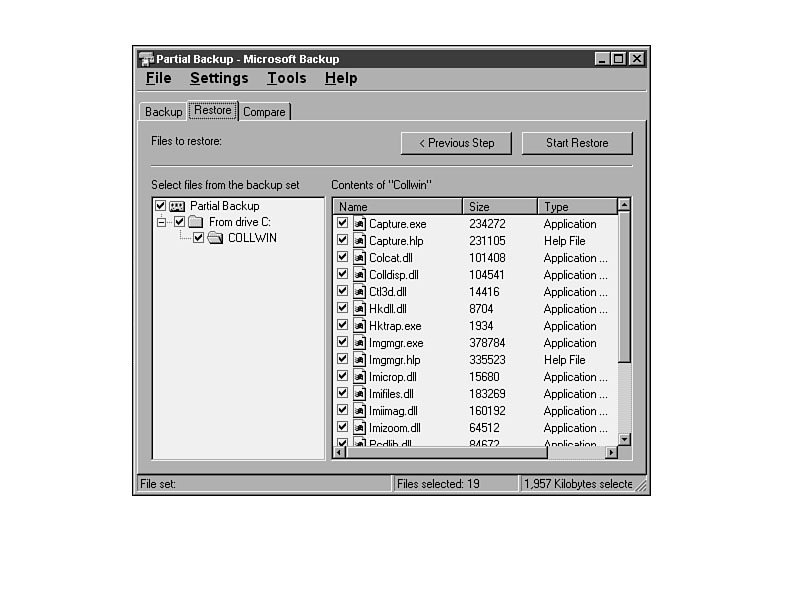The height and width of the screenshot is (600, 800).
Task: Sort the file list by Name column
Action: [x=397, y=207]
